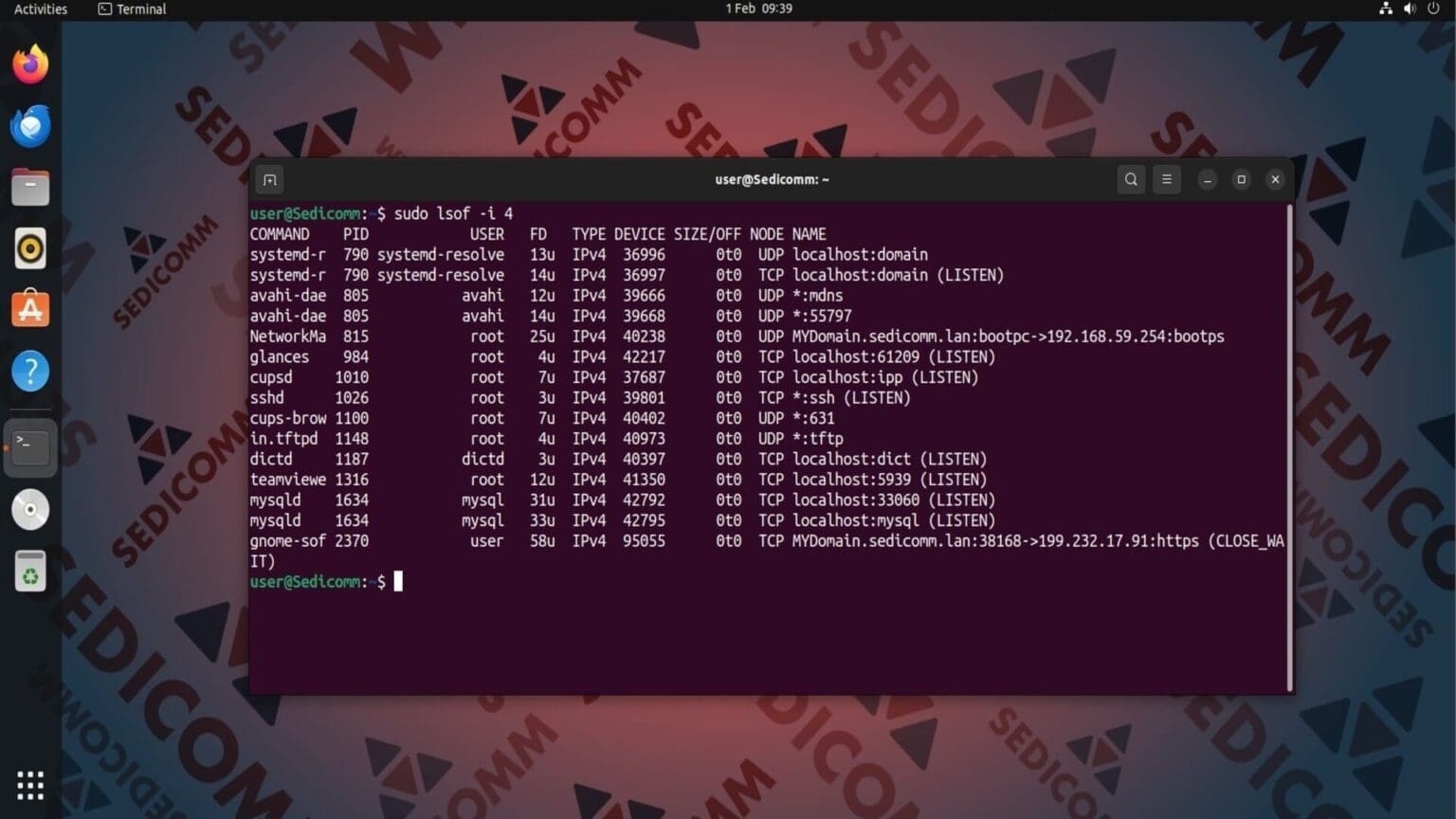The image size is (1456, 819).
Task: Open the Files manager in dock
Action: pyautogui.click(x=30, y=187)
